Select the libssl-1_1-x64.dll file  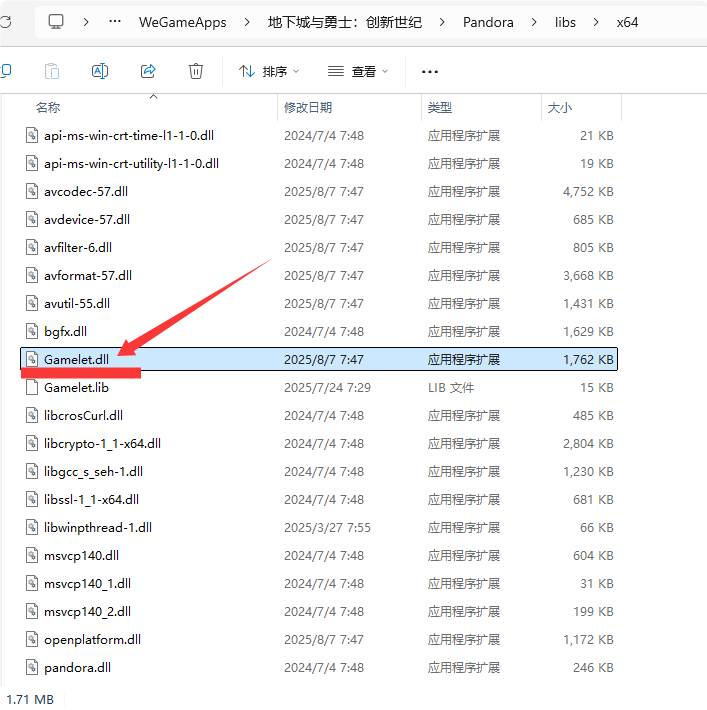click(x=91, y=500)
